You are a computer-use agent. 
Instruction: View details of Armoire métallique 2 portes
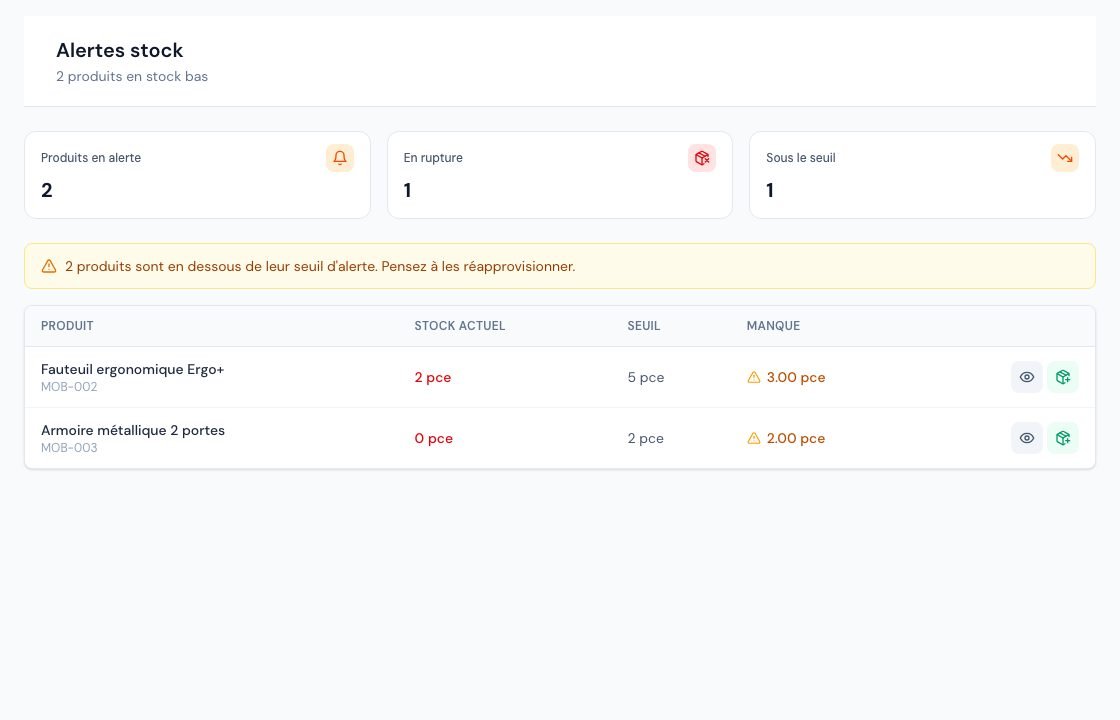coord(1026,438)
